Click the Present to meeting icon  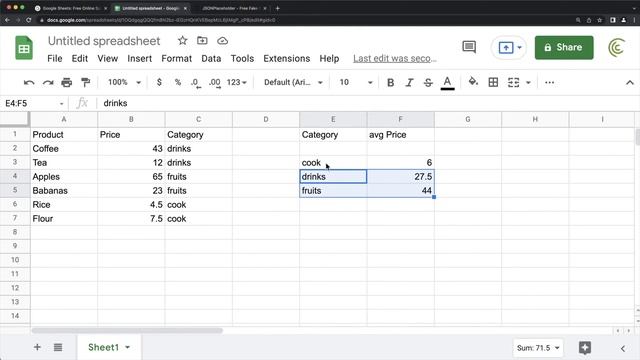tap(506, 47)
